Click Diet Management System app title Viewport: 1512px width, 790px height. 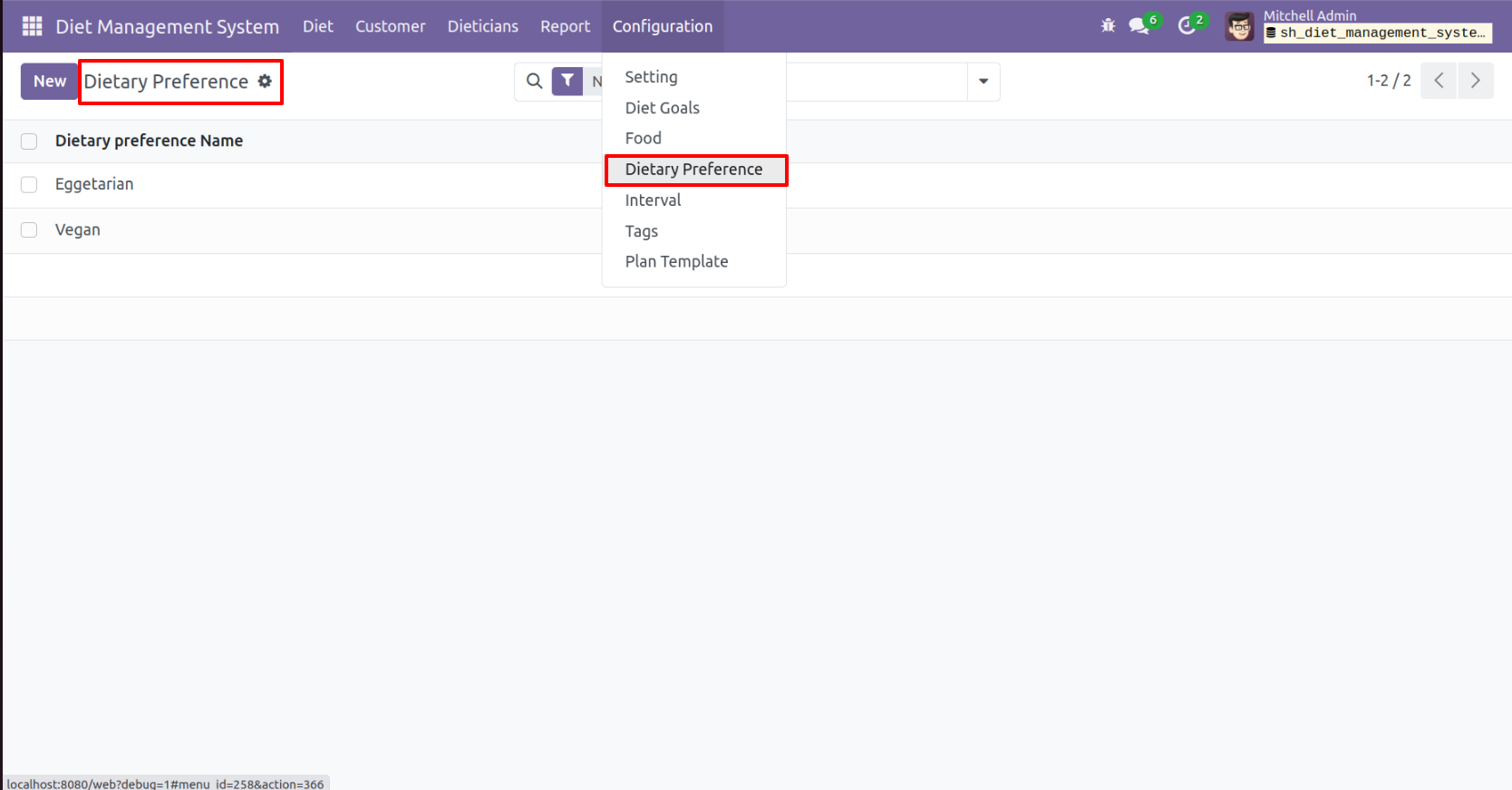(168, 26)
